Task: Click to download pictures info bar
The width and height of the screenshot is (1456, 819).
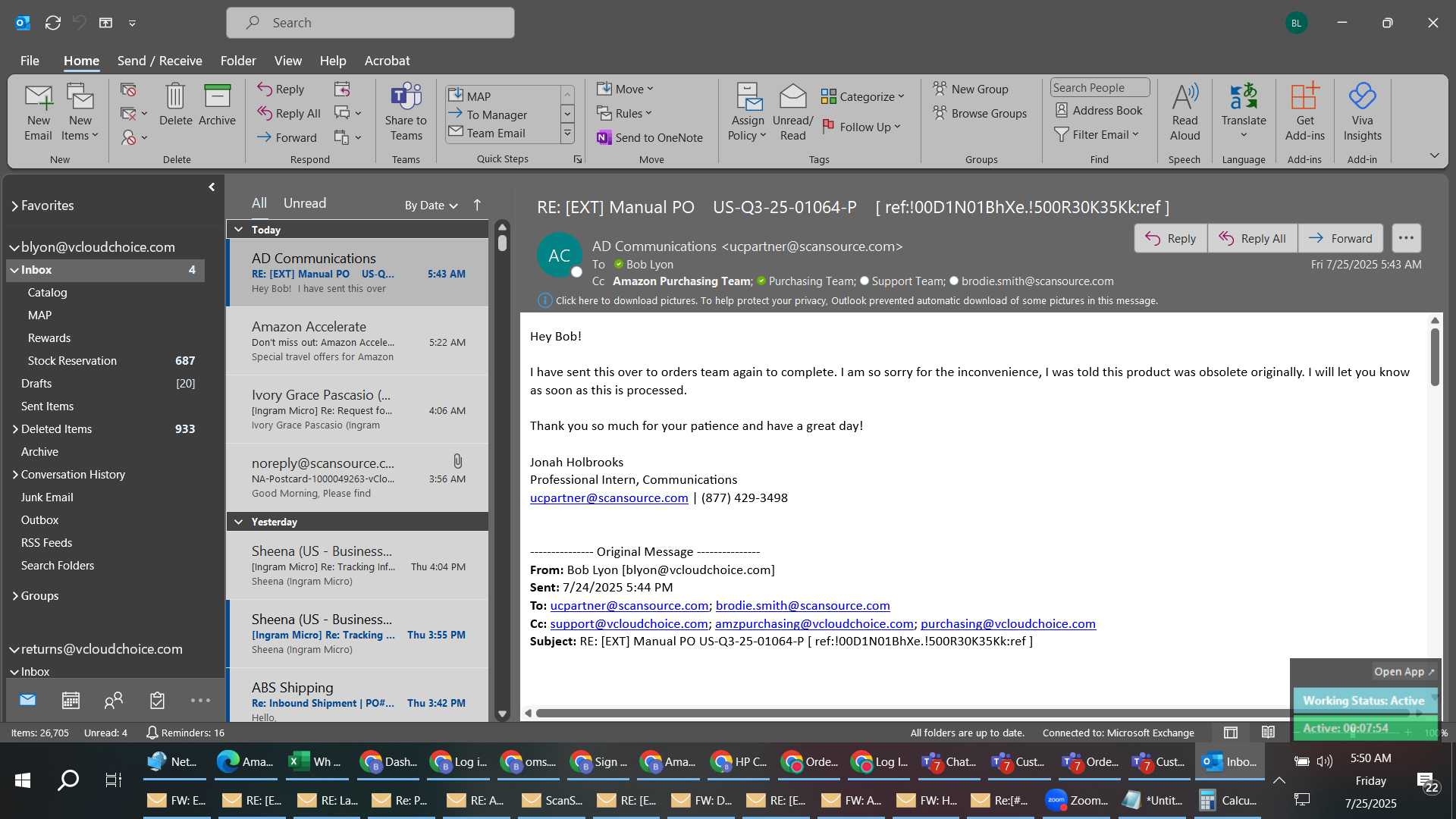Action: [x=848, y=301]
